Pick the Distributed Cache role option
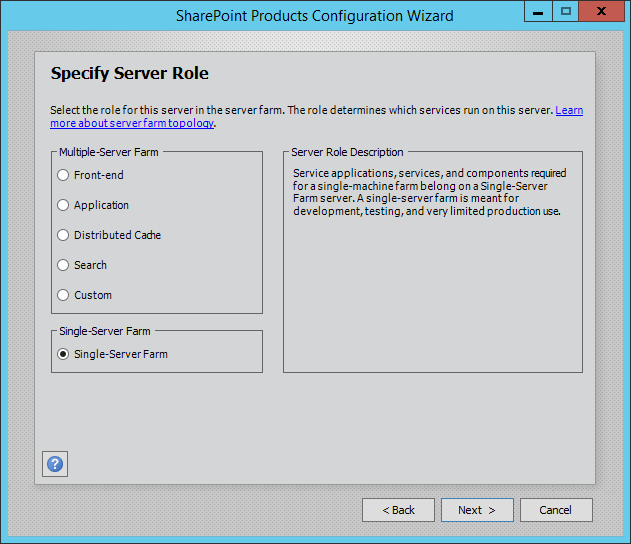Screen dimensions: 631x544 click(x=64, y=235)
